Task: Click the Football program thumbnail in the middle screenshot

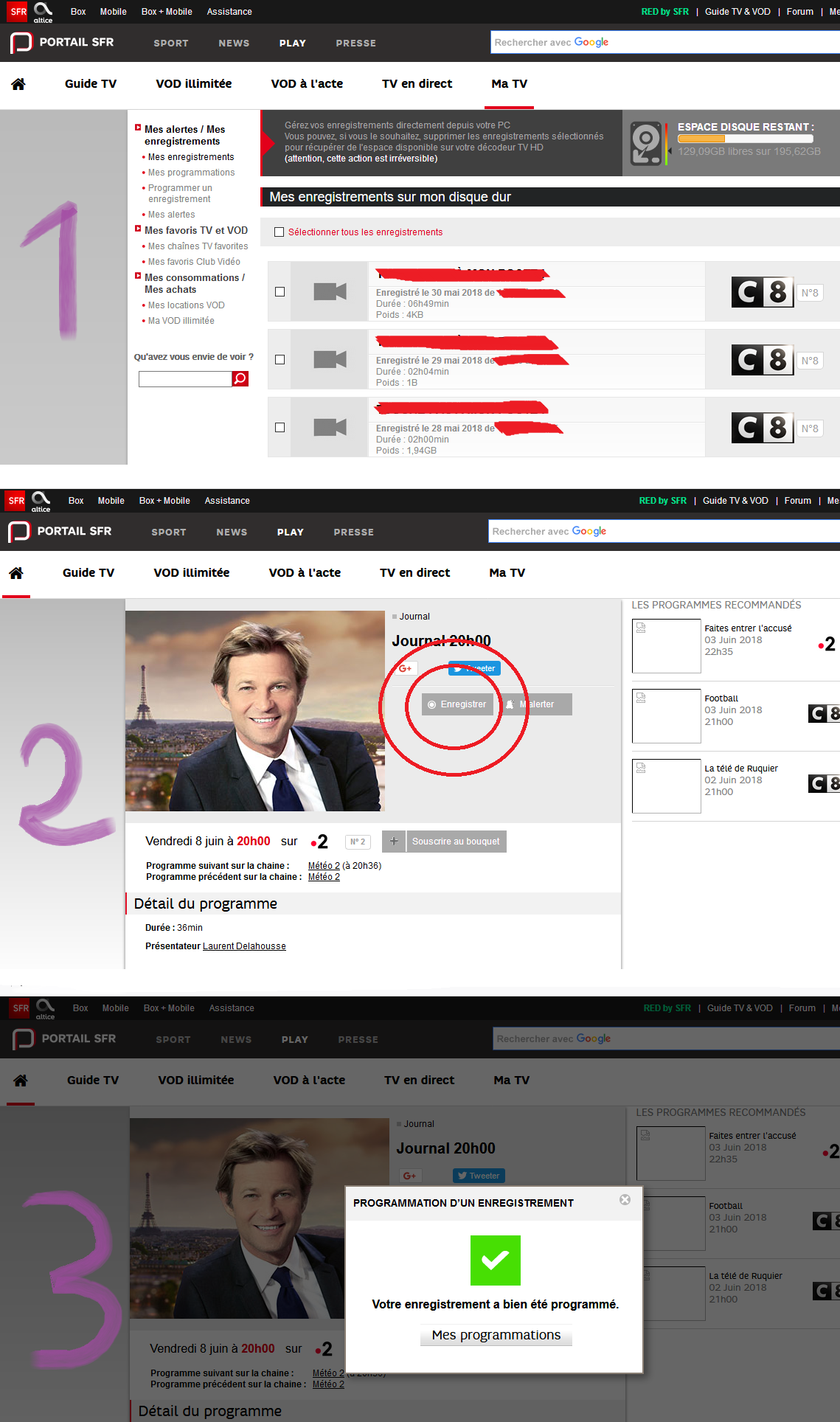Action: pos(667,716)
